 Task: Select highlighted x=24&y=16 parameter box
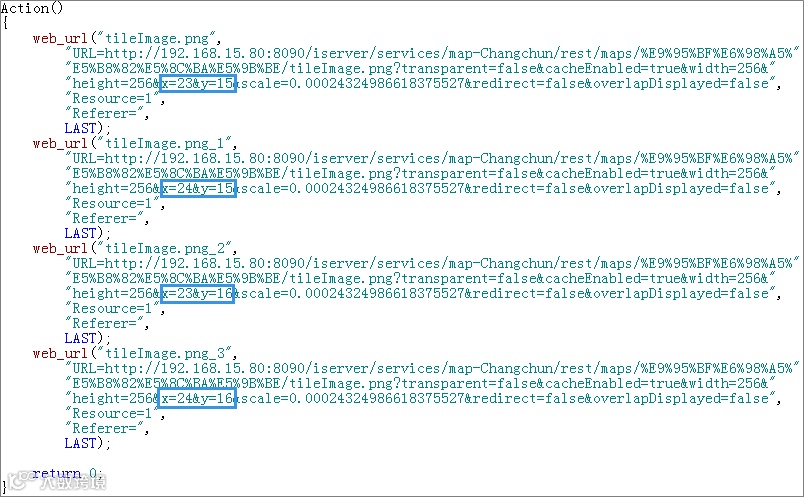[197, 399]
